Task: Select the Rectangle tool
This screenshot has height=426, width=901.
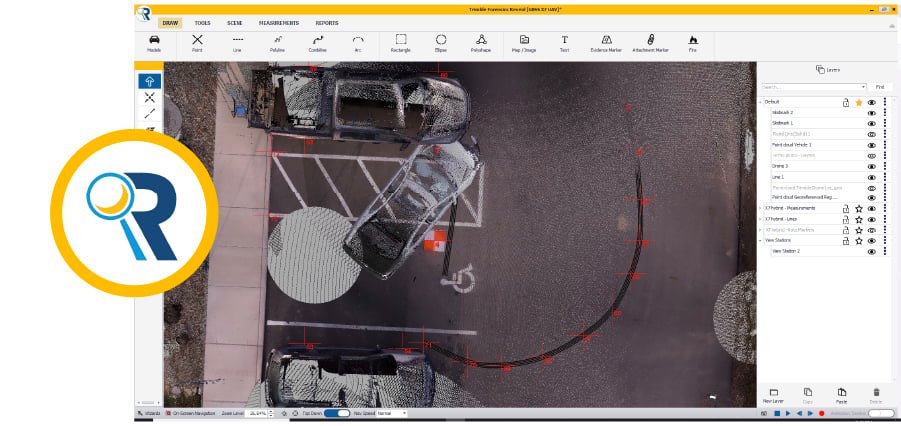Action: pos(401,44)
